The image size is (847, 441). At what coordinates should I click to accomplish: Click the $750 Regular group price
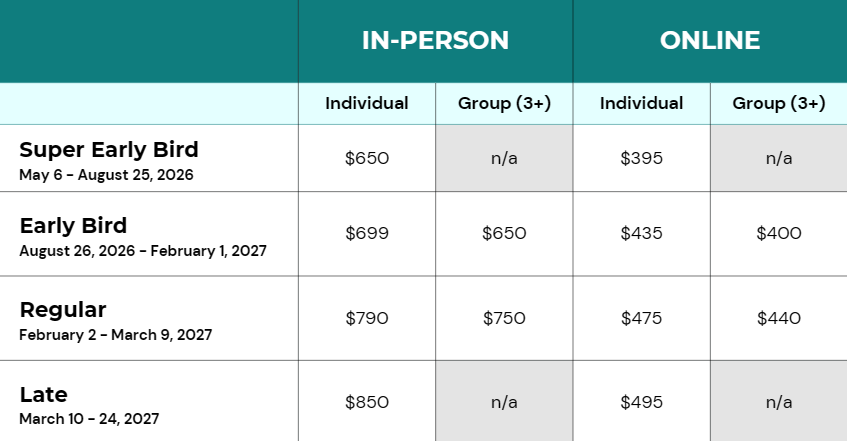(x=504, y=318)
